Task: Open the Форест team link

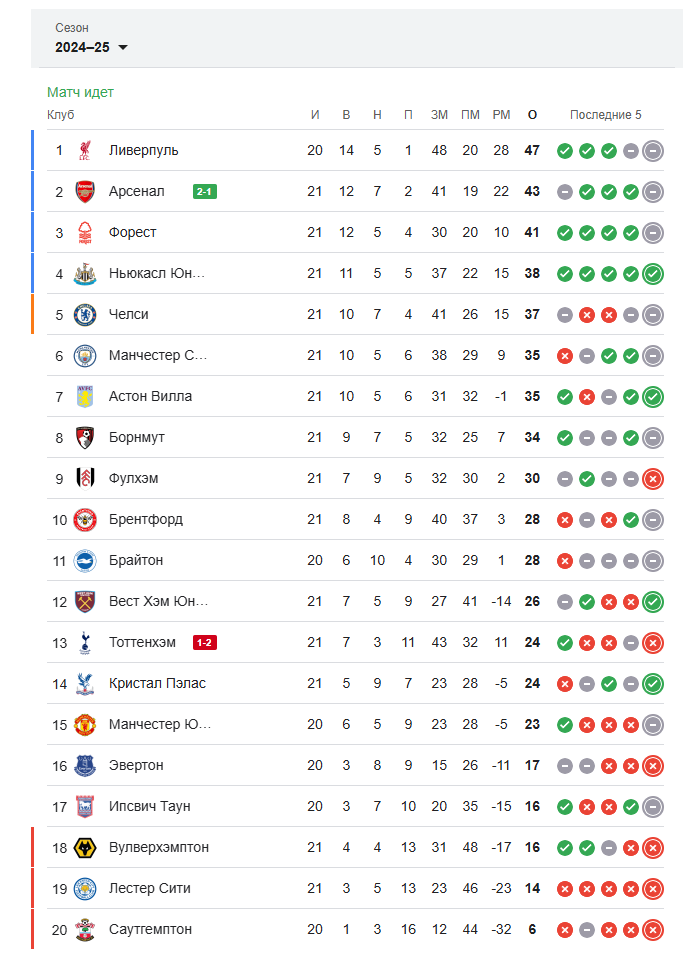Action: [133, 232]
